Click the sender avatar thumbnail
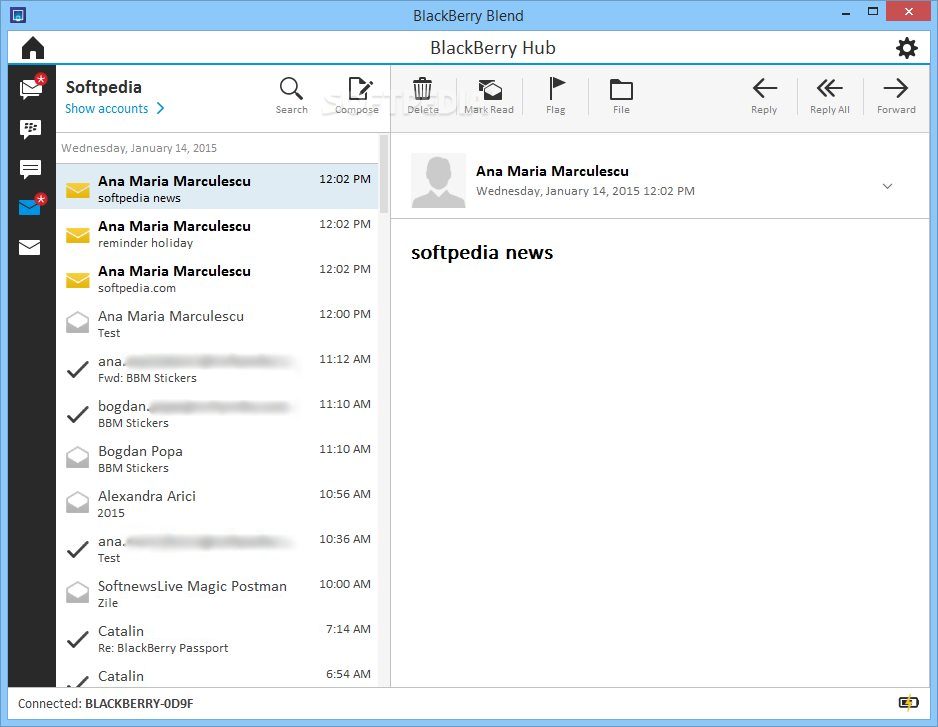Screen dimensions: 938x727 [438, 181]
